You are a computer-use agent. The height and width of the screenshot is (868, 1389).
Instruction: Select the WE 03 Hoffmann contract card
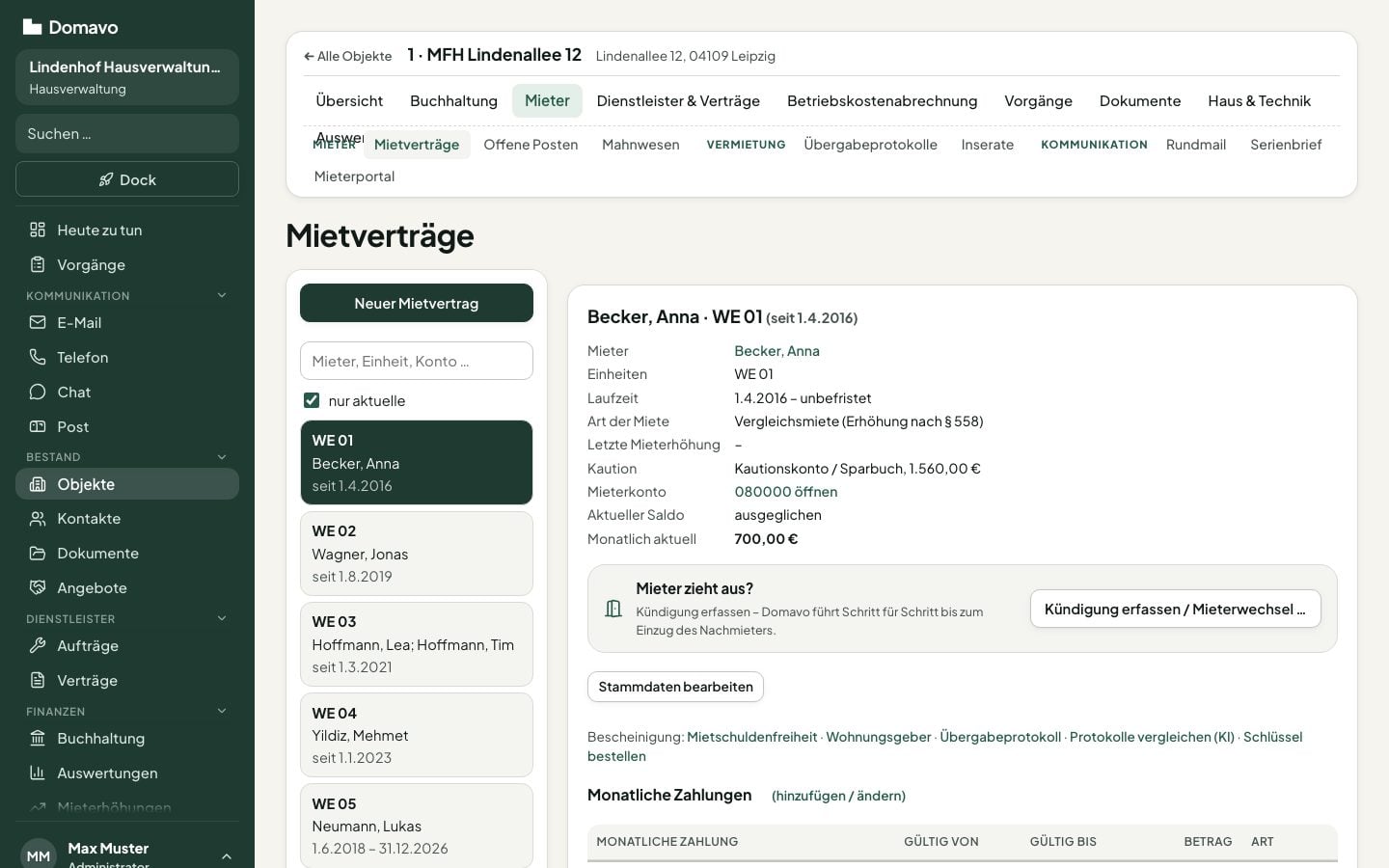coord(417,644)
